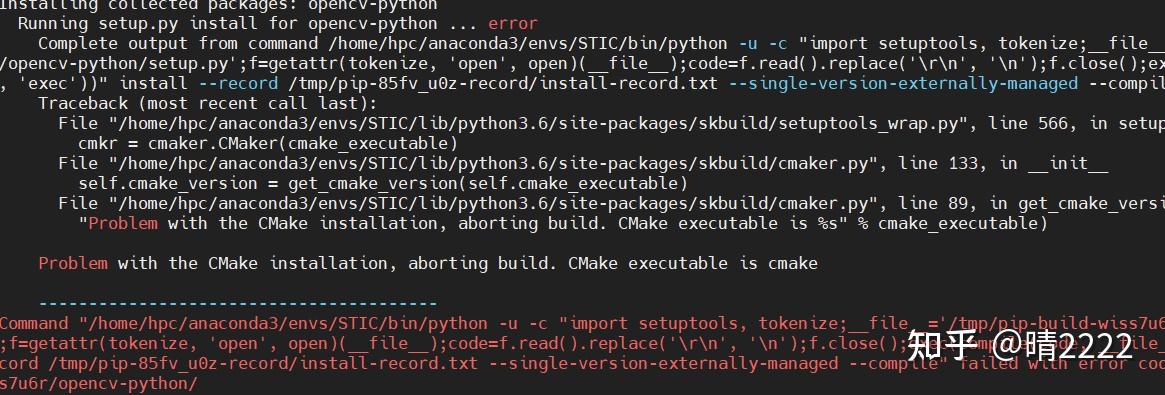Click 'cmkr = cmaker.CMaker(cmake_executable)' code line
The width and height of the screenshot is (1165, 395).
click(x=268, y=143)
